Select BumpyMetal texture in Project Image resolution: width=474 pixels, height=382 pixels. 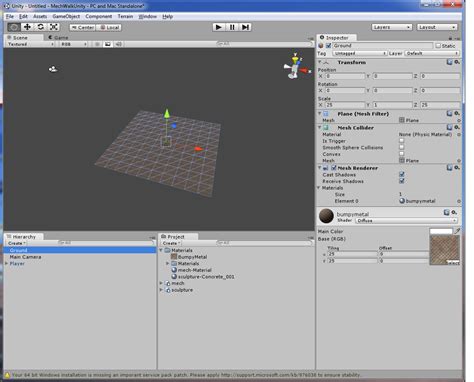[x=192, y=257]
